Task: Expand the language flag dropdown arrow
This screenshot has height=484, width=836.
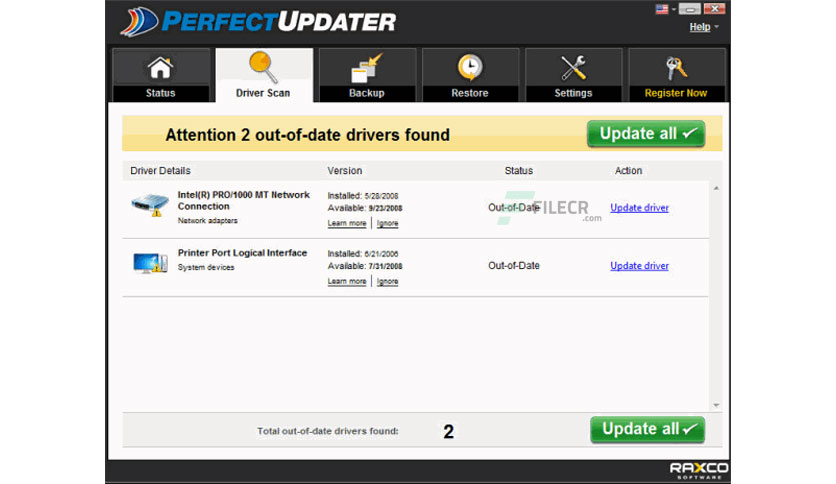Action: coord(673,9)
